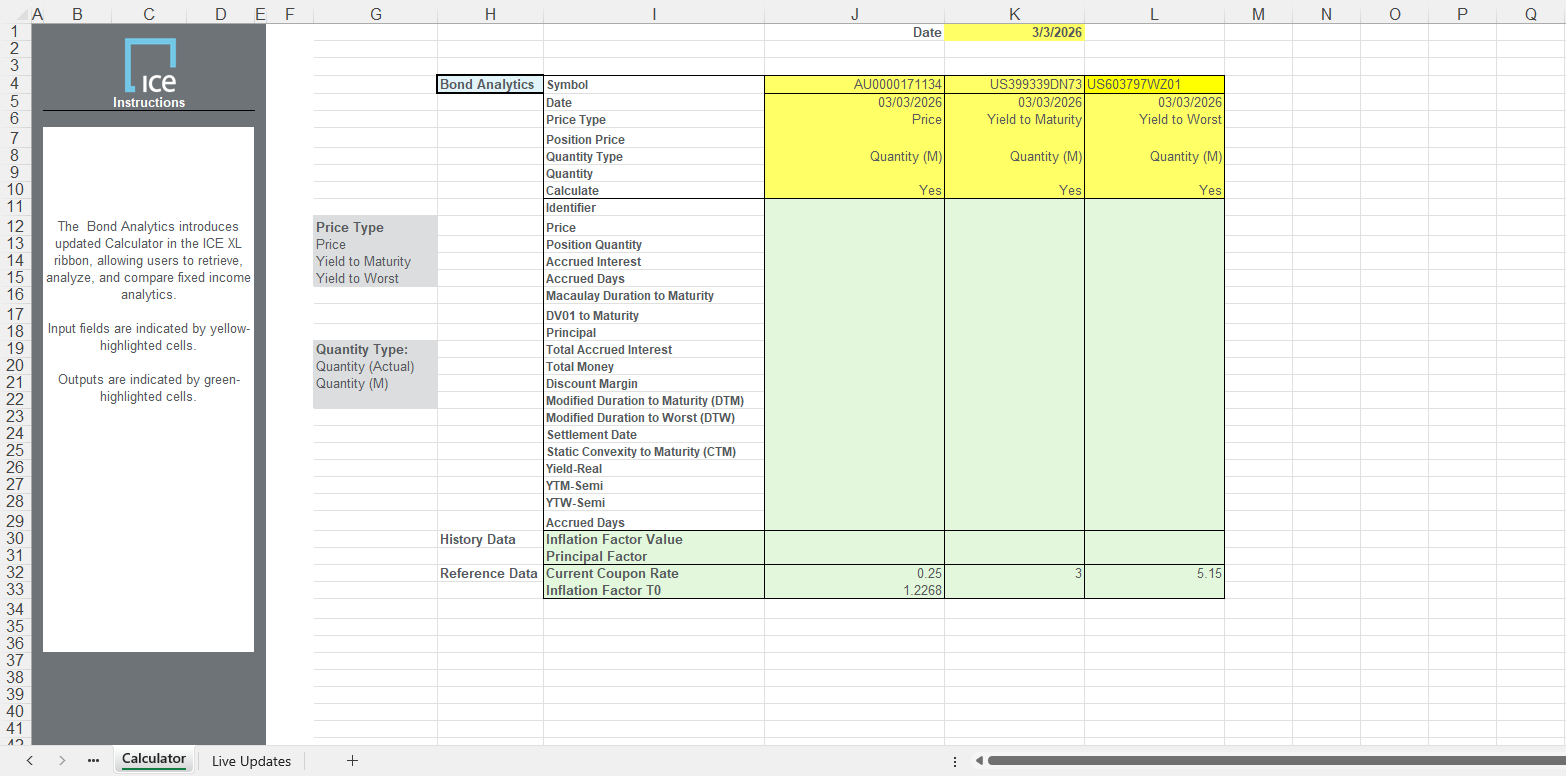Open the Price Type cell showing Yield to Maturity
The image size is (1566, 776).
coord(1014,120)
